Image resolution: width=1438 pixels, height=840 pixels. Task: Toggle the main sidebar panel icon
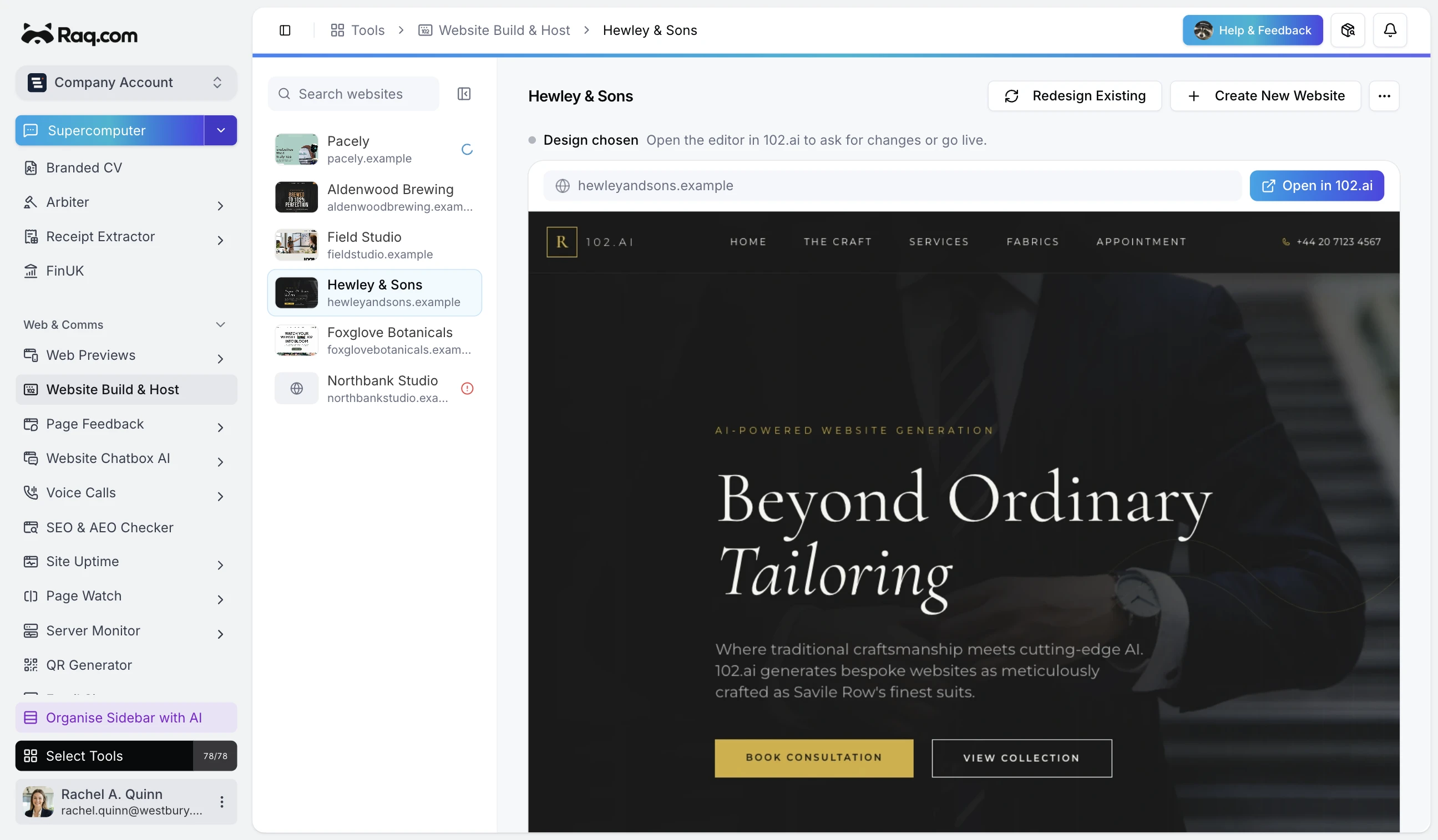pyautogui.click(x=285, y=30)
